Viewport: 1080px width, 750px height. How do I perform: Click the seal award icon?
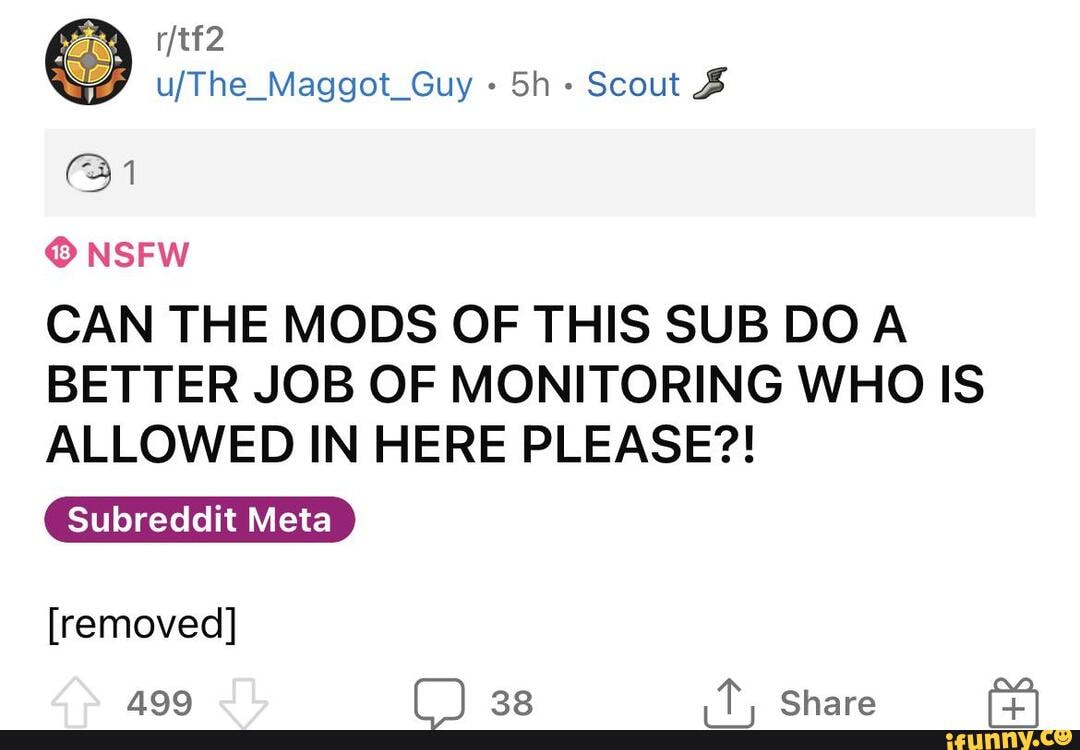(84, 174)
